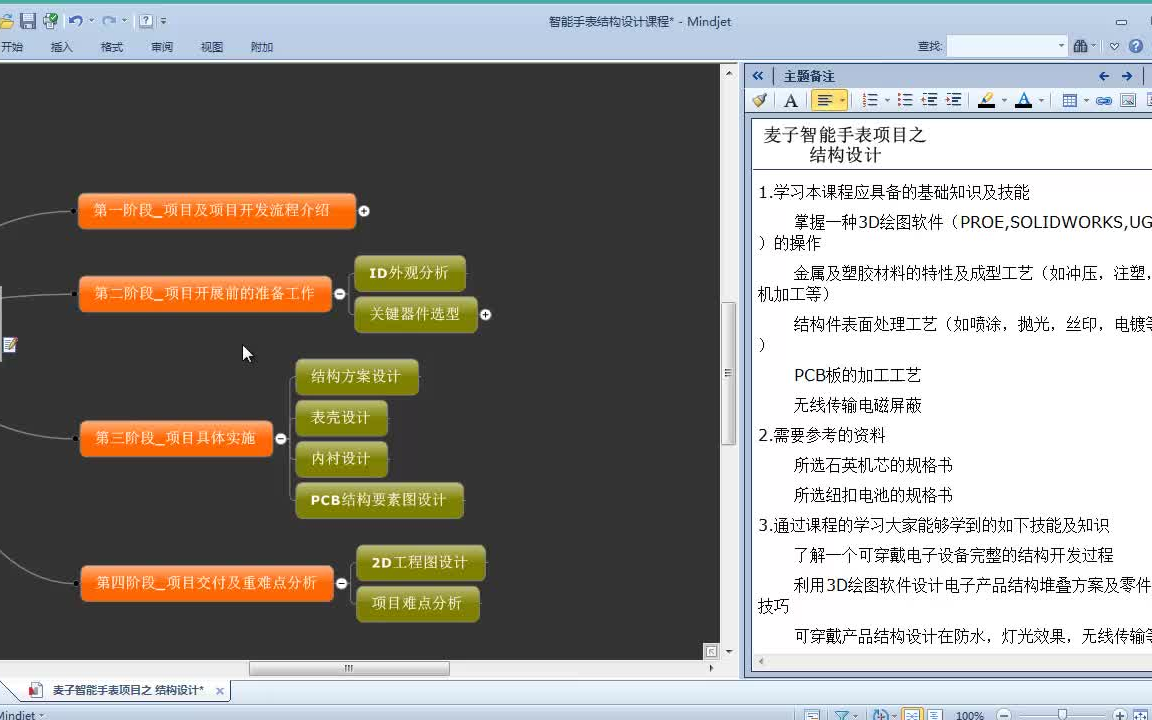Viewport: 1152px width, 720px height.
Task: Switch to the 视图 ribbon tab
Action: 211,46
